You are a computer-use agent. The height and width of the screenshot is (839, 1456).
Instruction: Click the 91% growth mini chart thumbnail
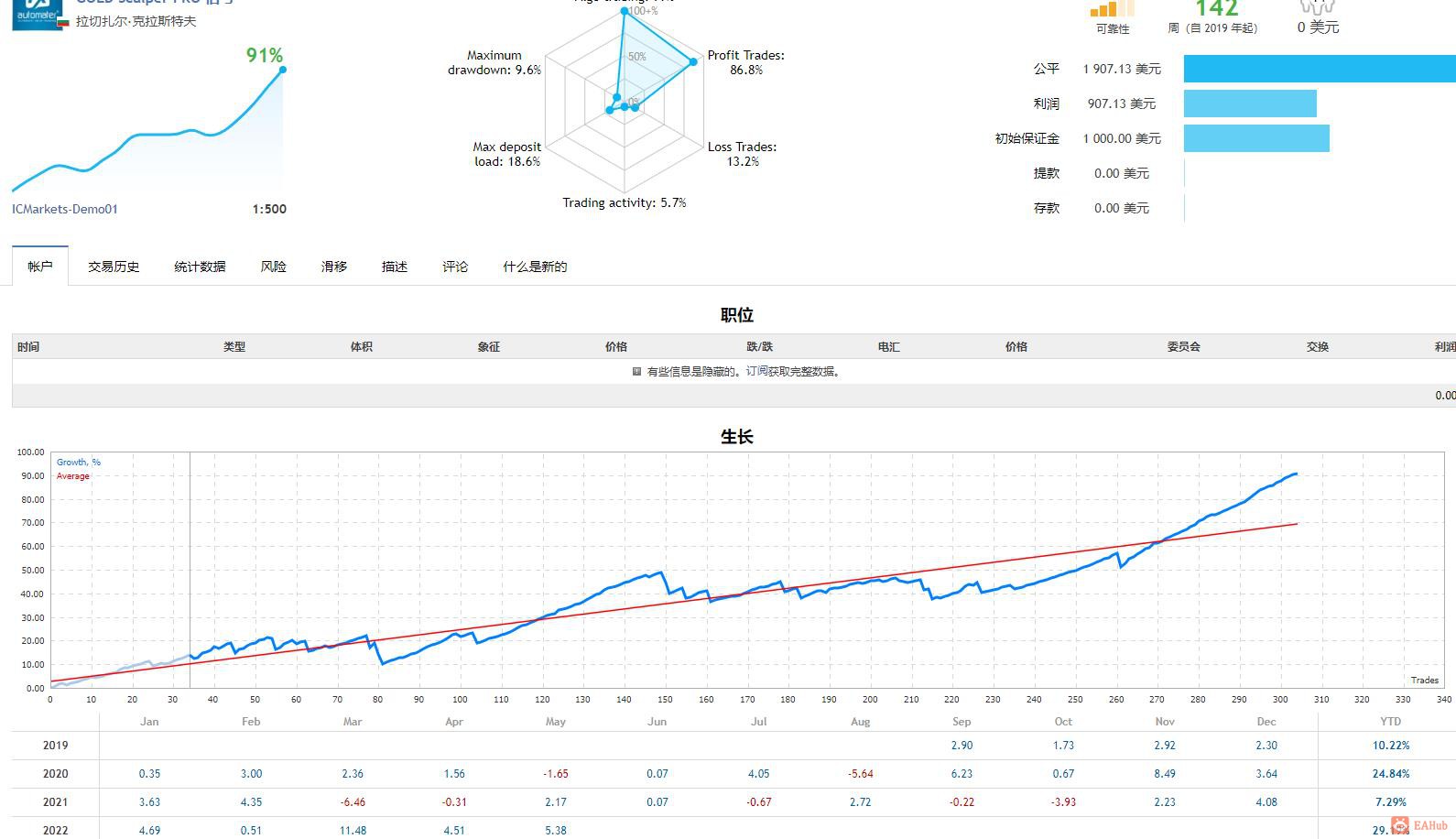148,128
